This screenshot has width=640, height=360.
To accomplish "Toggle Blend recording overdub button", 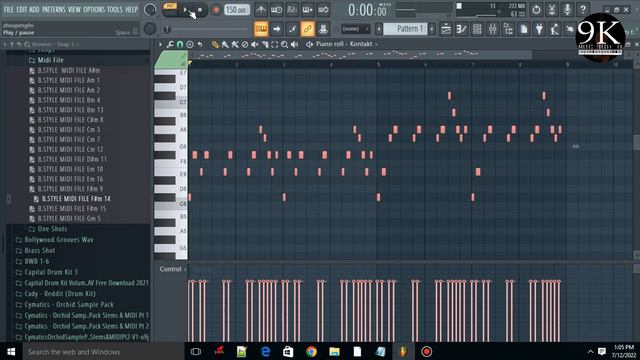I will point(307,9).
